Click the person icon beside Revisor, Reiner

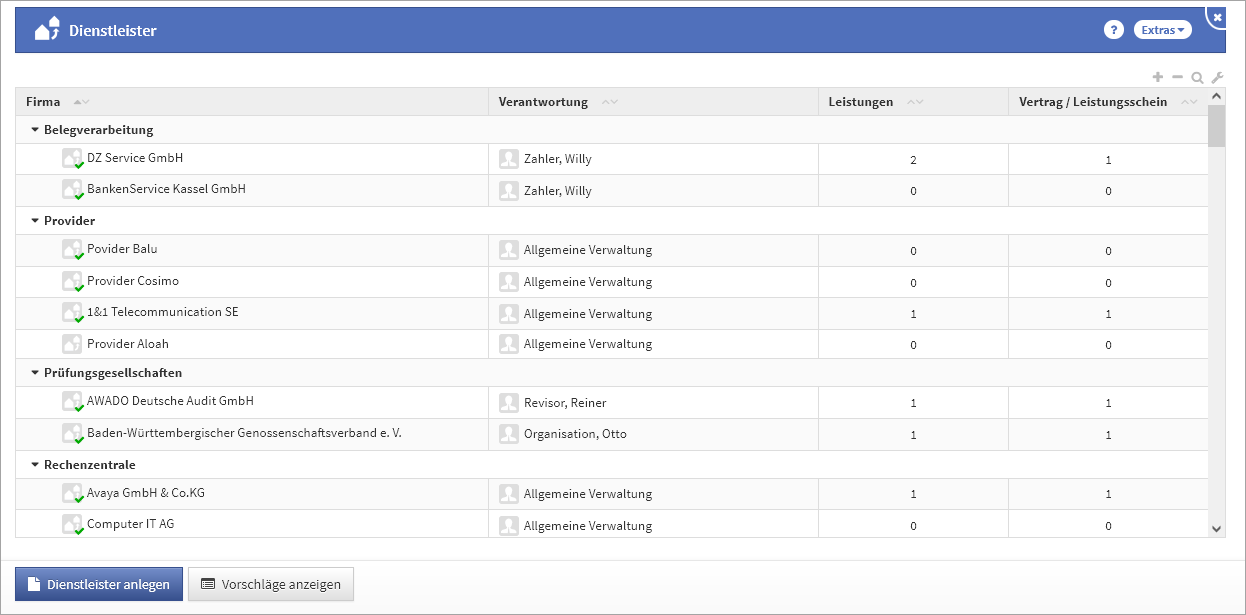[509, 403]
